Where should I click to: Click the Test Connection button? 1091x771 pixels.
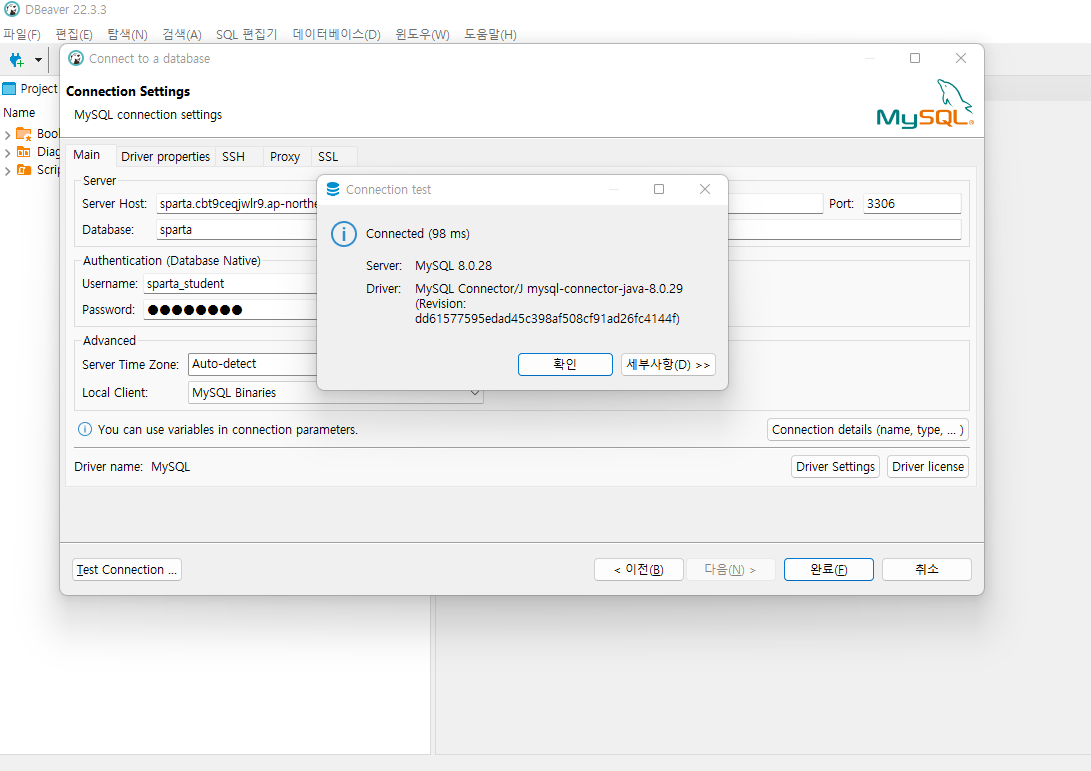(x=127, y=570)
